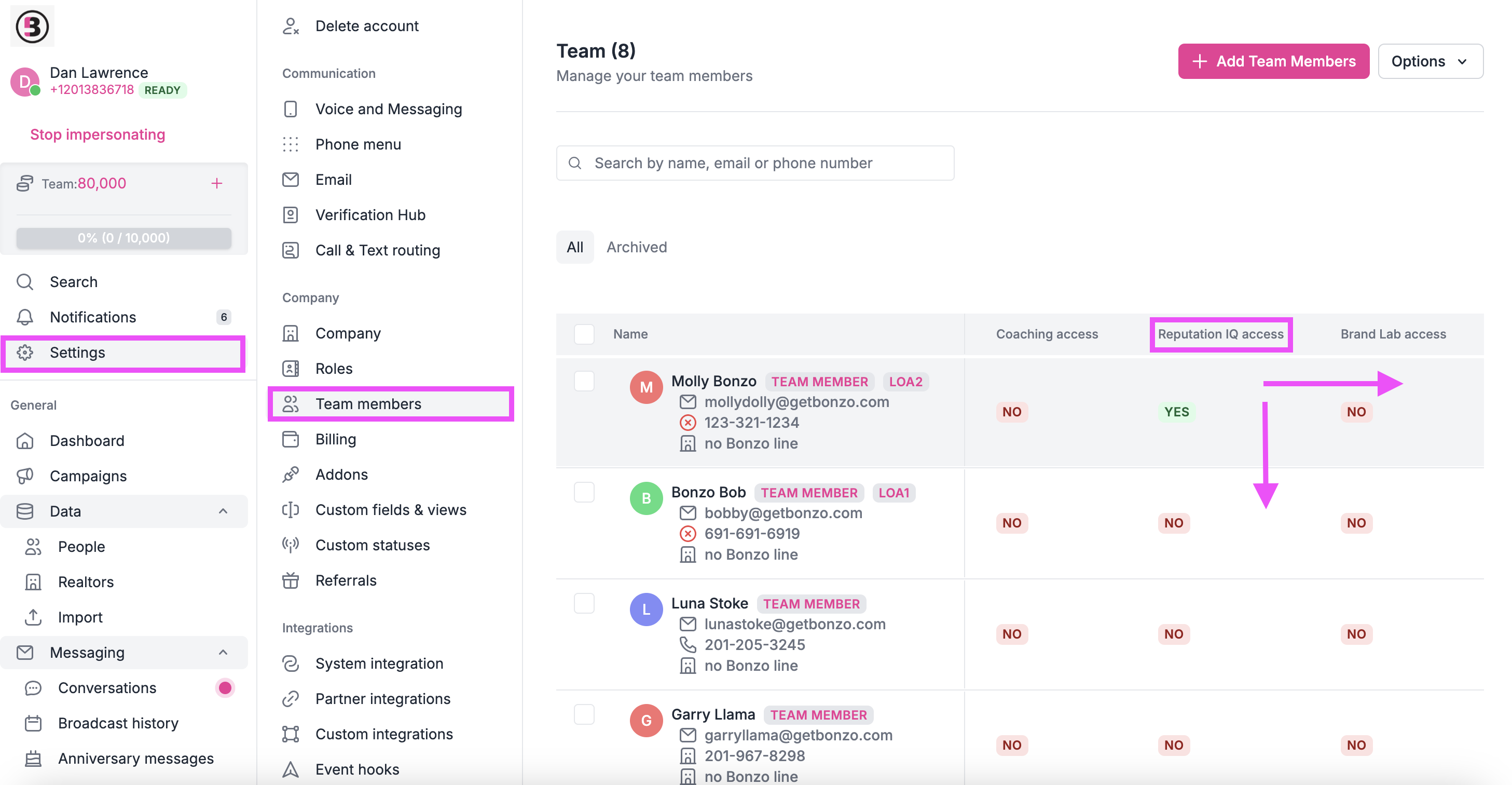Viewport: 1512px width, 785px height.
Task: Select the Voice and Messaging settings icon
Action: (291, 109)
